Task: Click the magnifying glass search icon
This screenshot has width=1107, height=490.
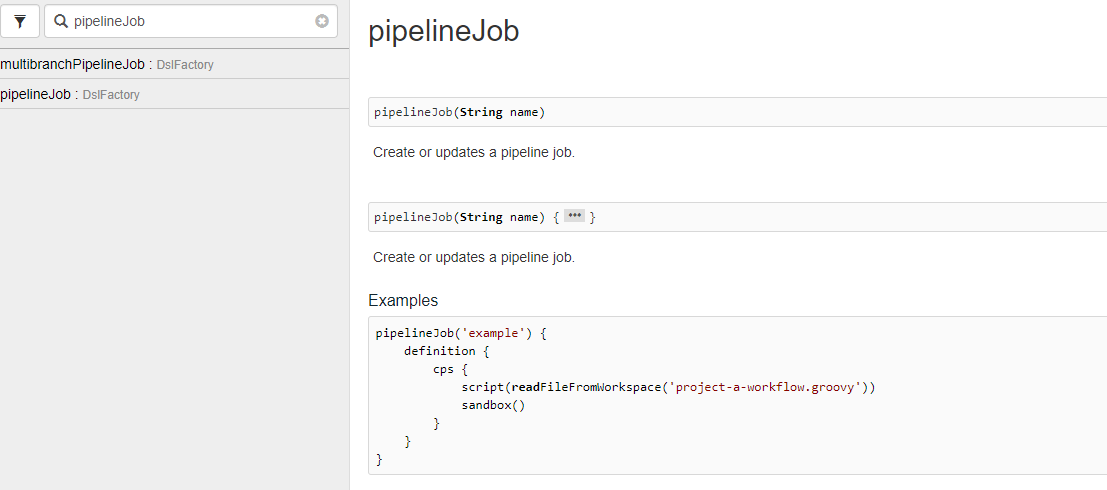Action: [x=61, y=21]
